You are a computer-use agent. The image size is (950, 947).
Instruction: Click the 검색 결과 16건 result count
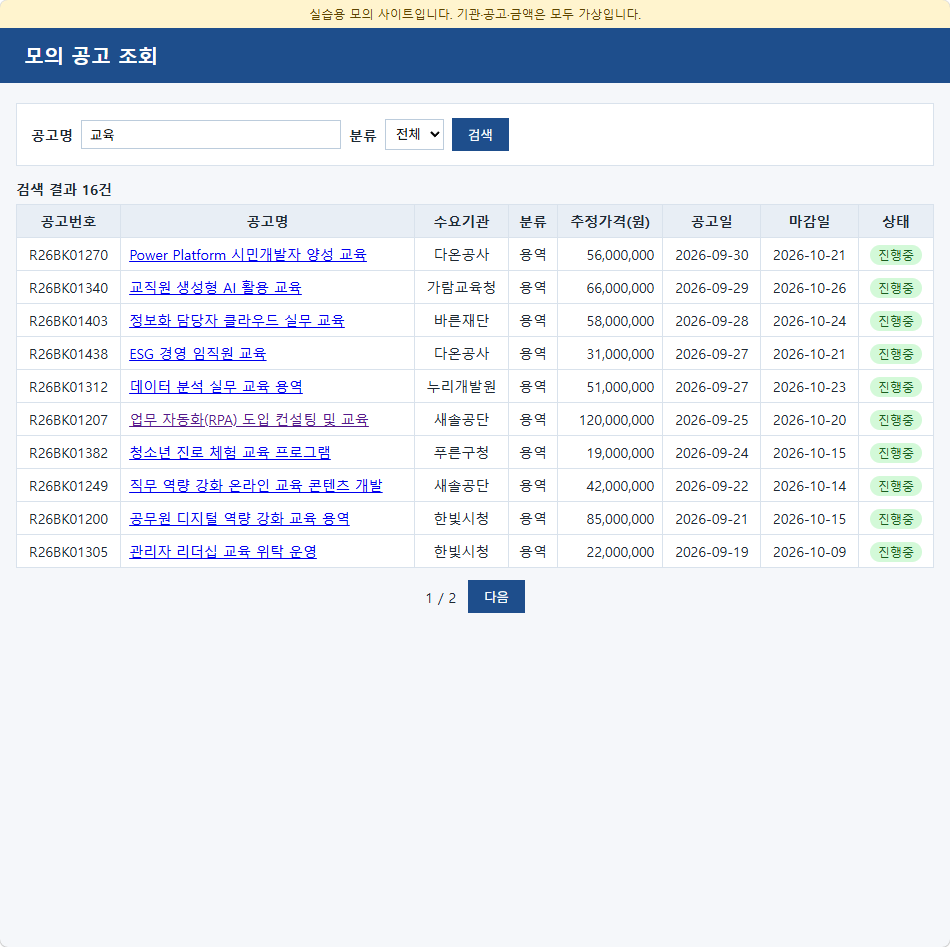[x=64, y=190]
